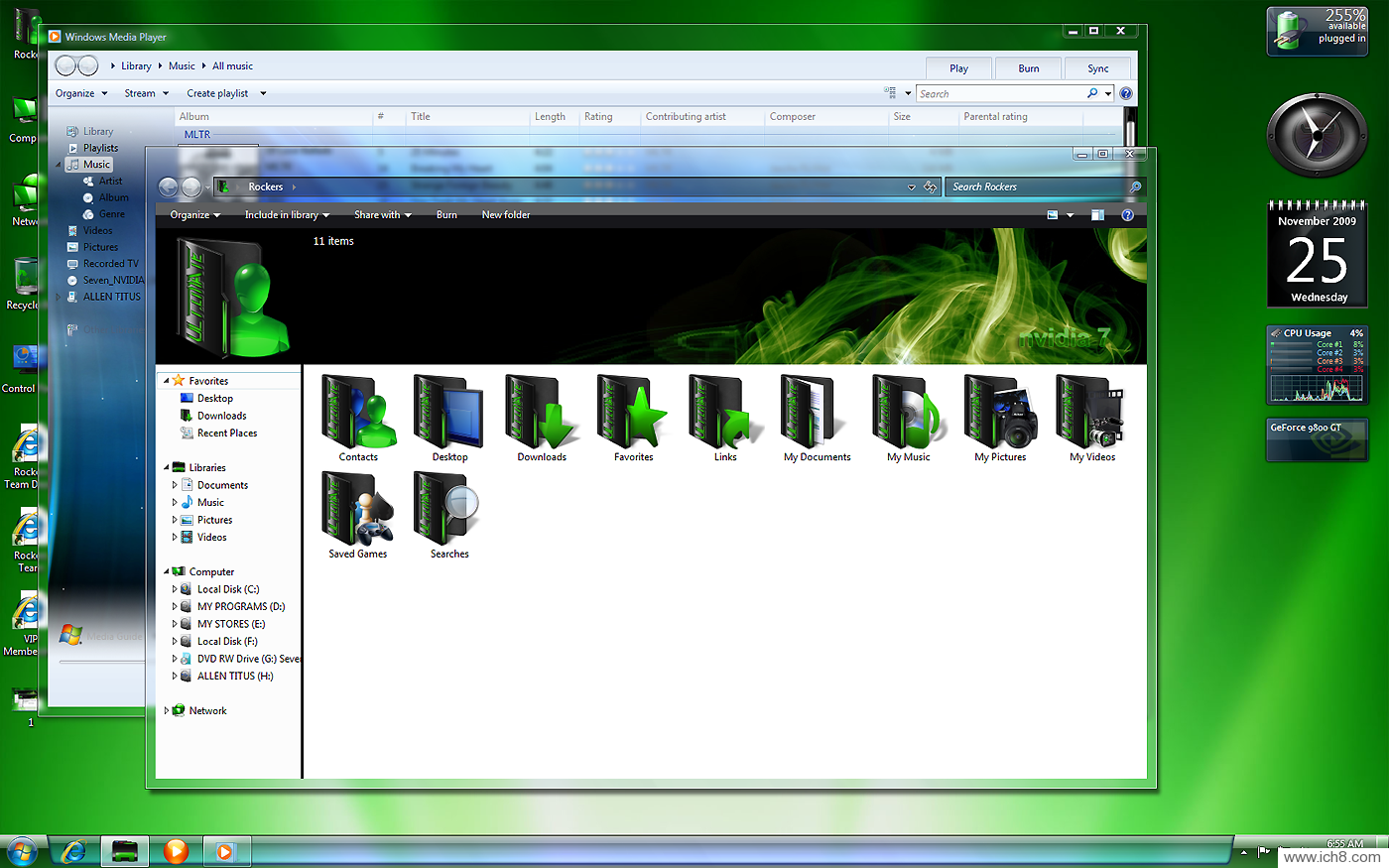Collapse the Favorites group in navigation pane
1389x868 pixels.
[167, 381]
